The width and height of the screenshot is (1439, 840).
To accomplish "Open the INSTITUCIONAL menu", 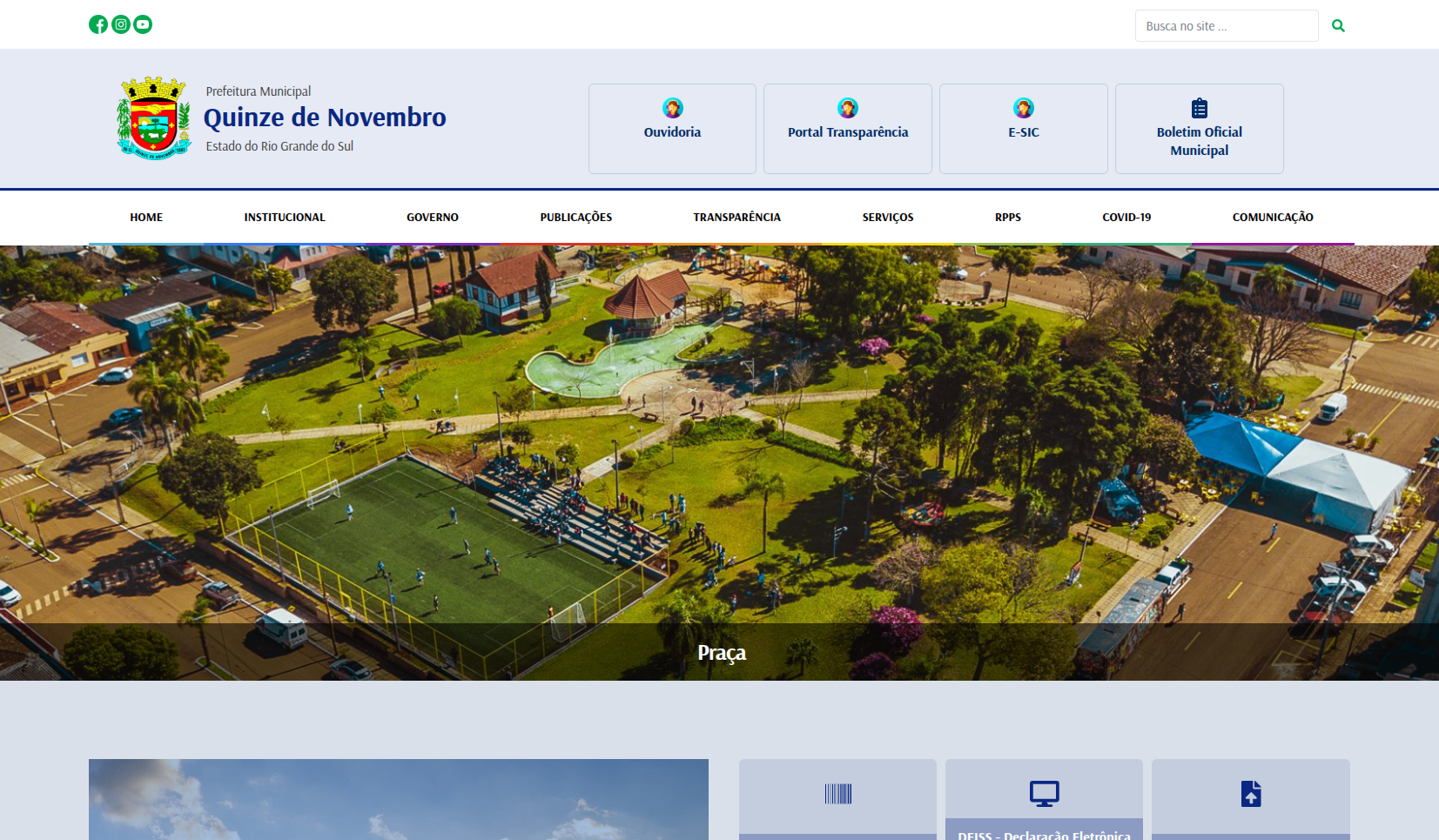I will (x=285, y=218).
